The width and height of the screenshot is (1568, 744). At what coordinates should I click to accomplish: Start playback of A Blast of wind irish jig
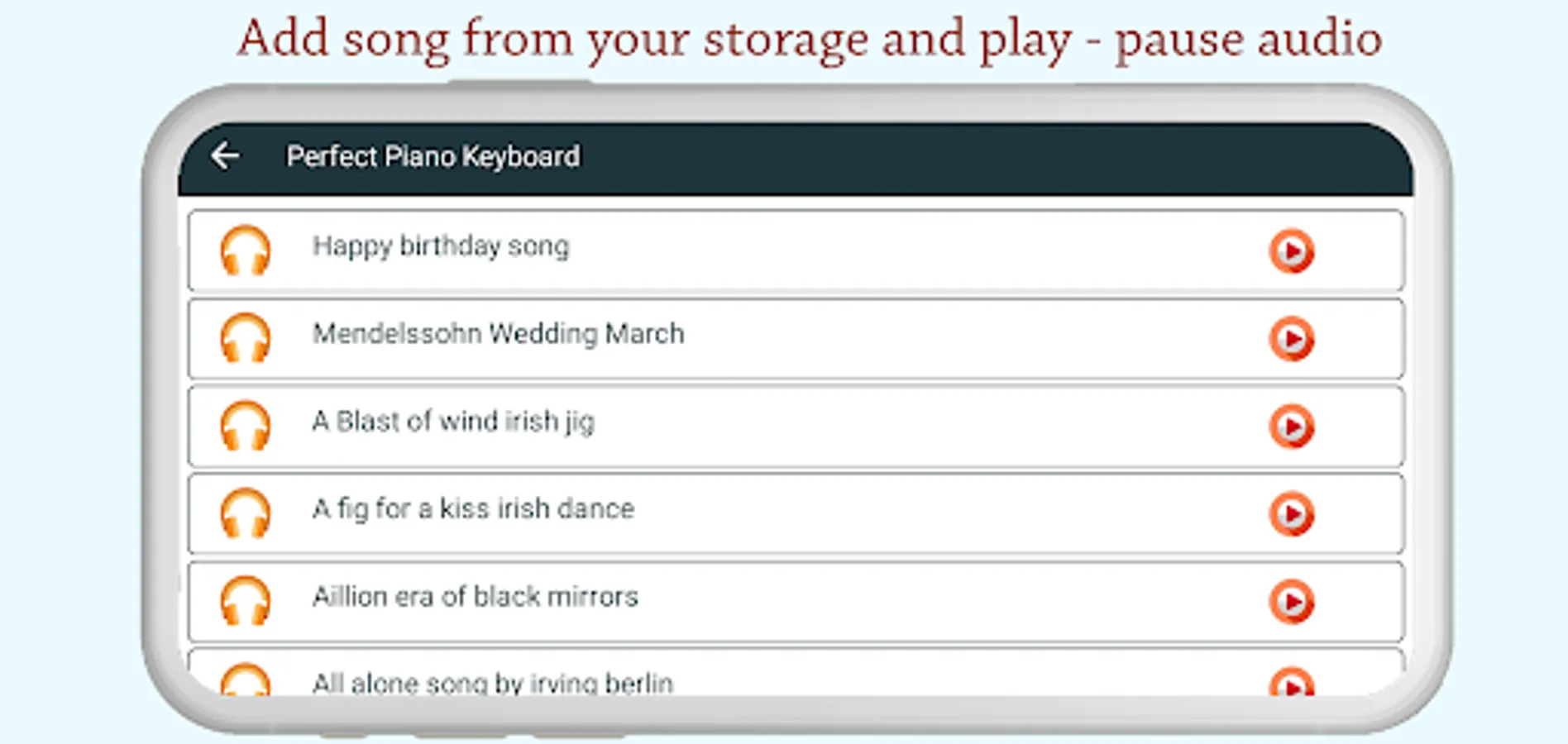[x=1291, y=426]
